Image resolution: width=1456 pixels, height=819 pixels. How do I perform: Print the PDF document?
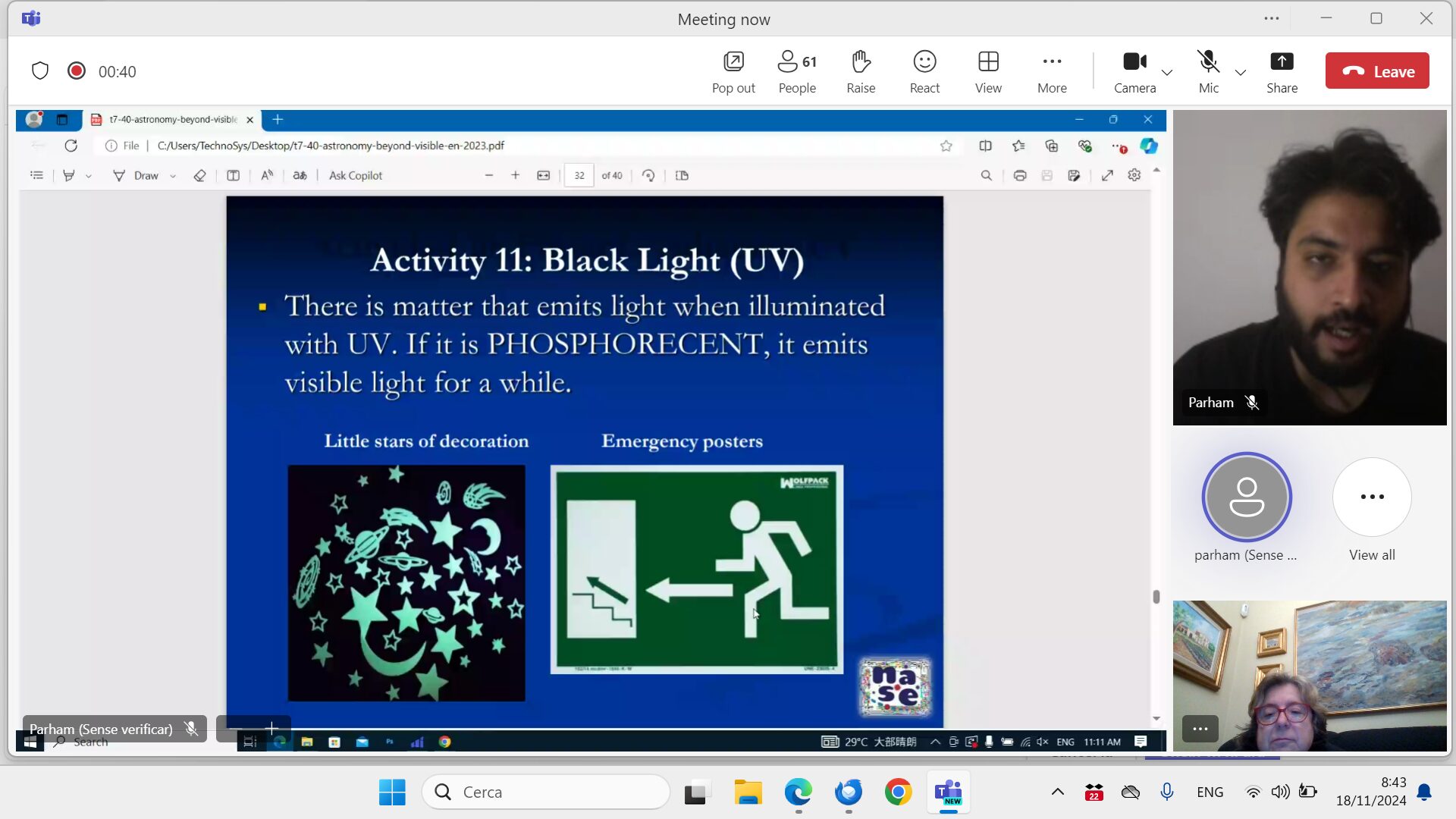click(1020, 175)
